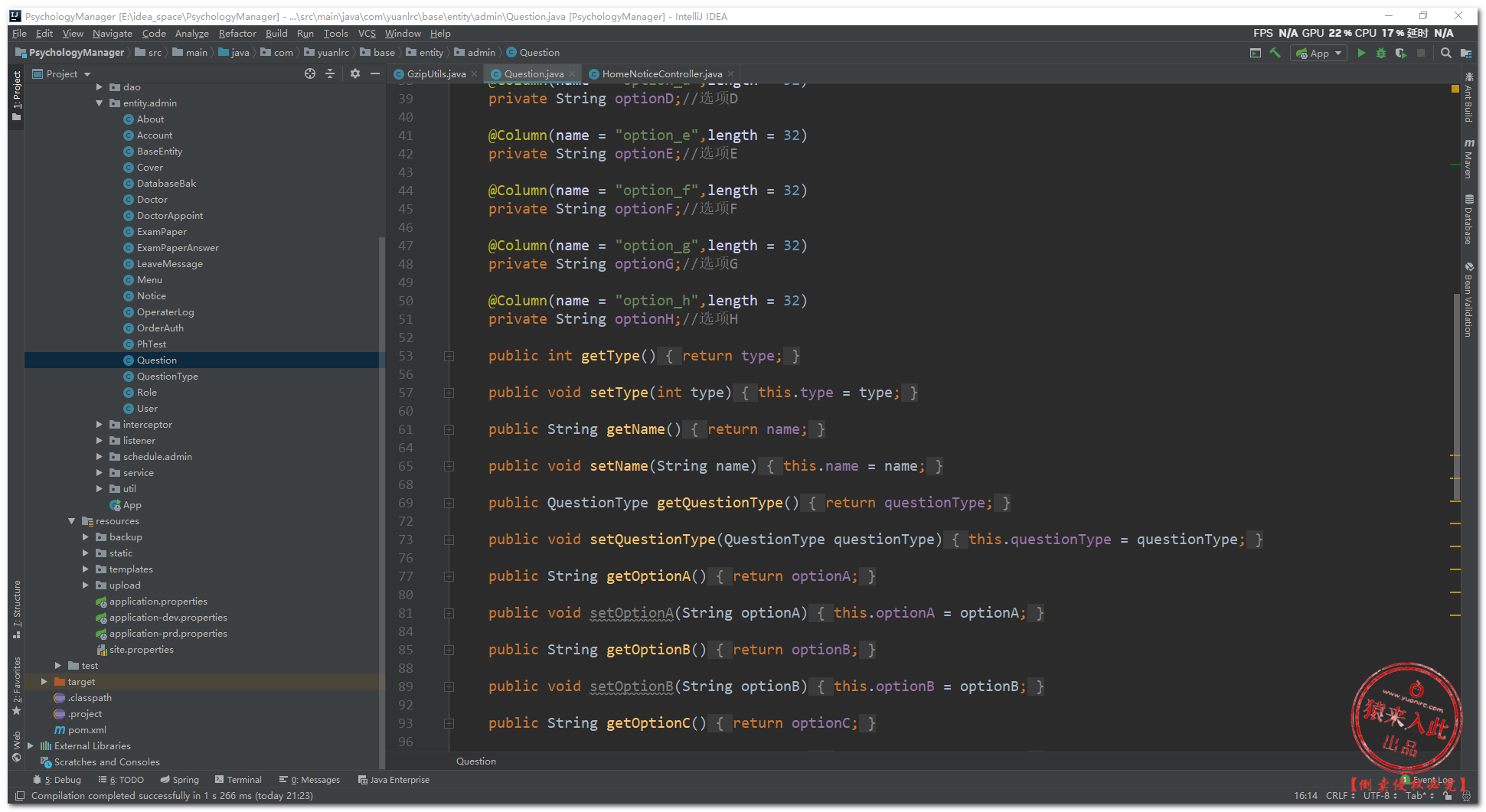
Task: Open the Refactor menu
Action: point(237,34)
